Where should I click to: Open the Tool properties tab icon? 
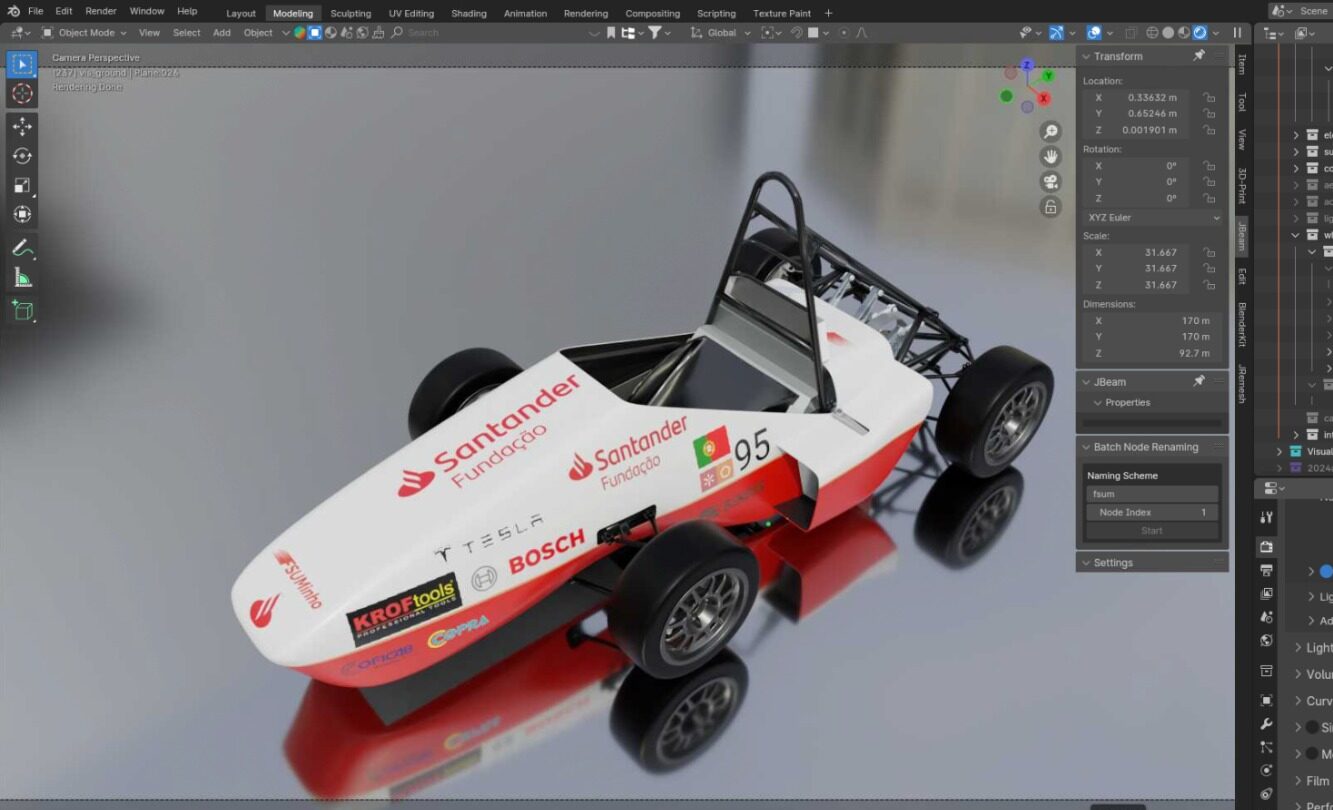click(1266, 517)
